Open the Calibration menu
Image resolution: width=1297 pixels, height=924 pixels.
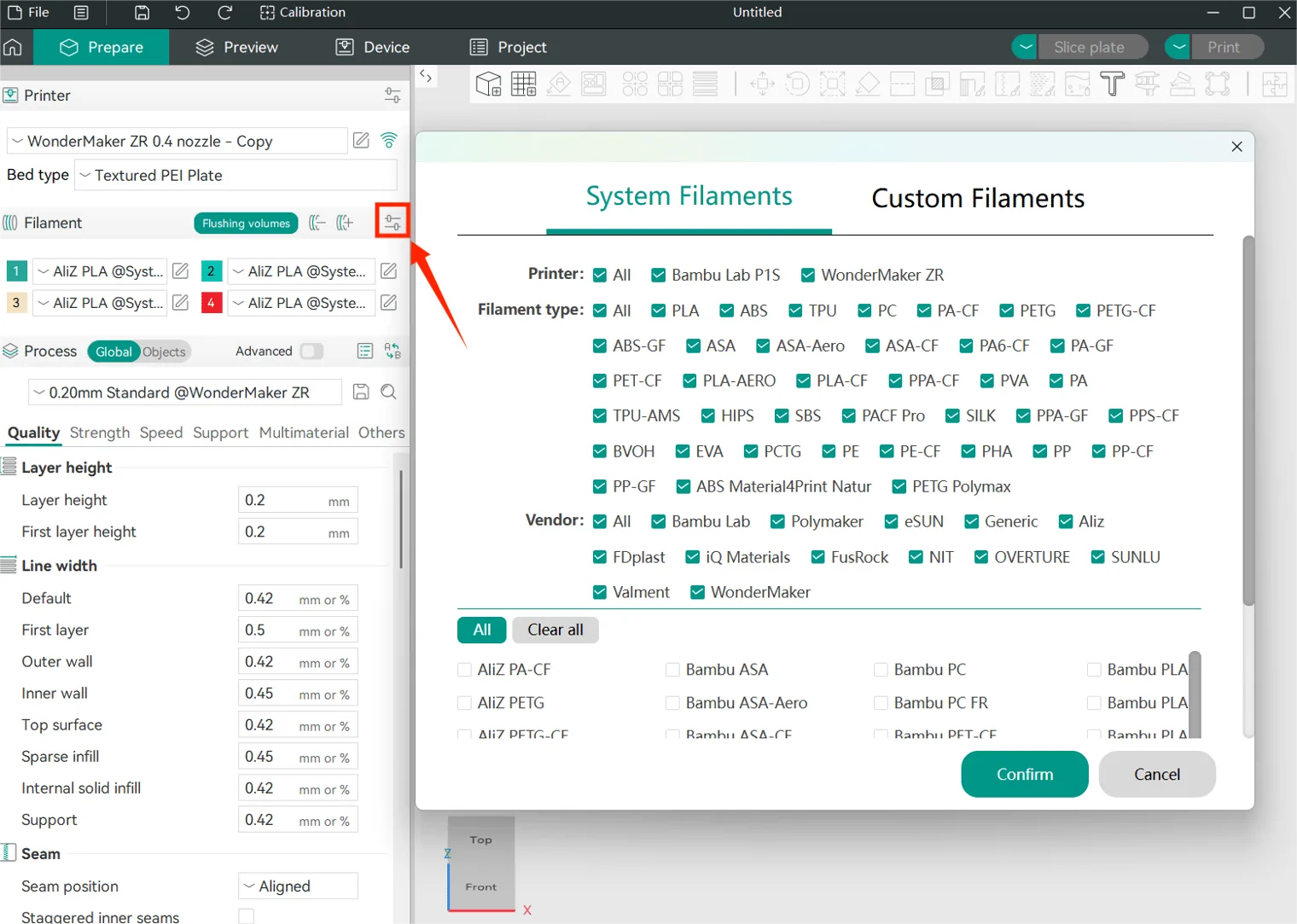pos(303,13)
